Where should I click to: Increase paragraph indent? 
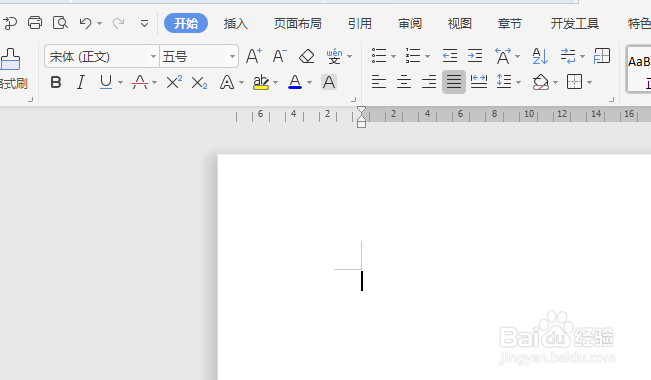click(475, 56)
